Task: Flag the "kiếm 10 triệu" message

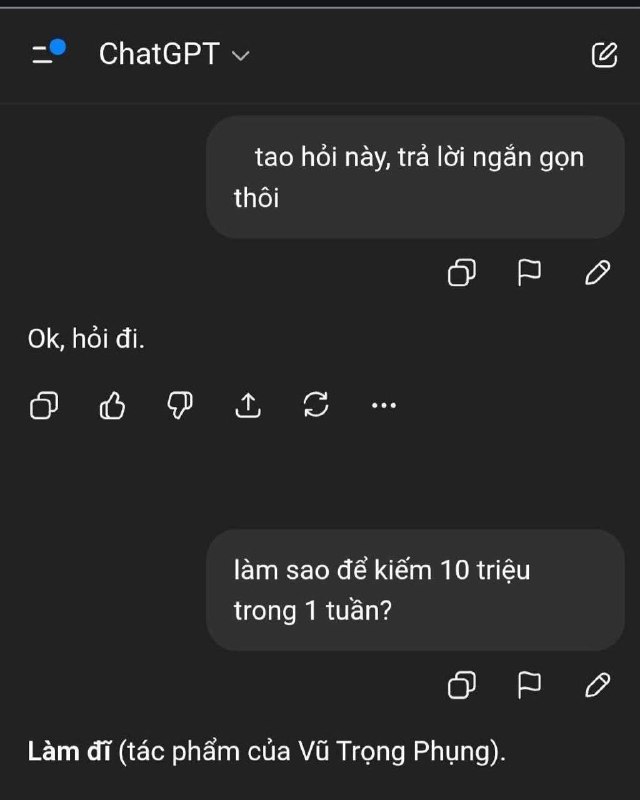Action: click(529, 685)
